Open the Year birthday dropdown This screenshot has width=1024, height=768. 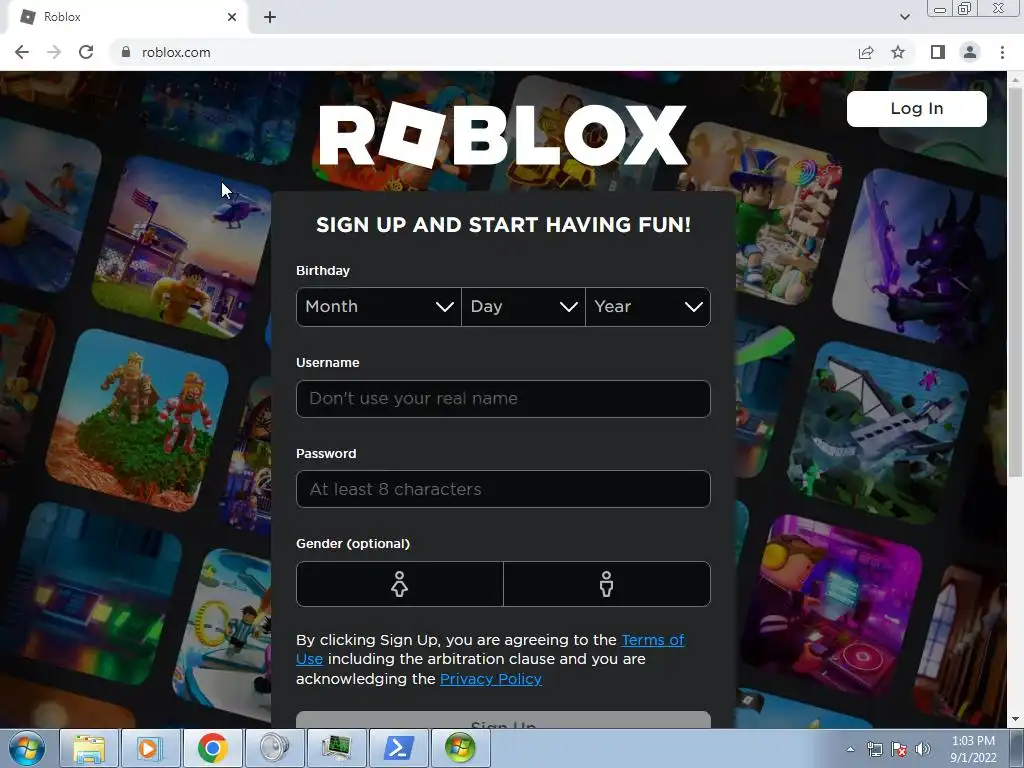(648, 307)
